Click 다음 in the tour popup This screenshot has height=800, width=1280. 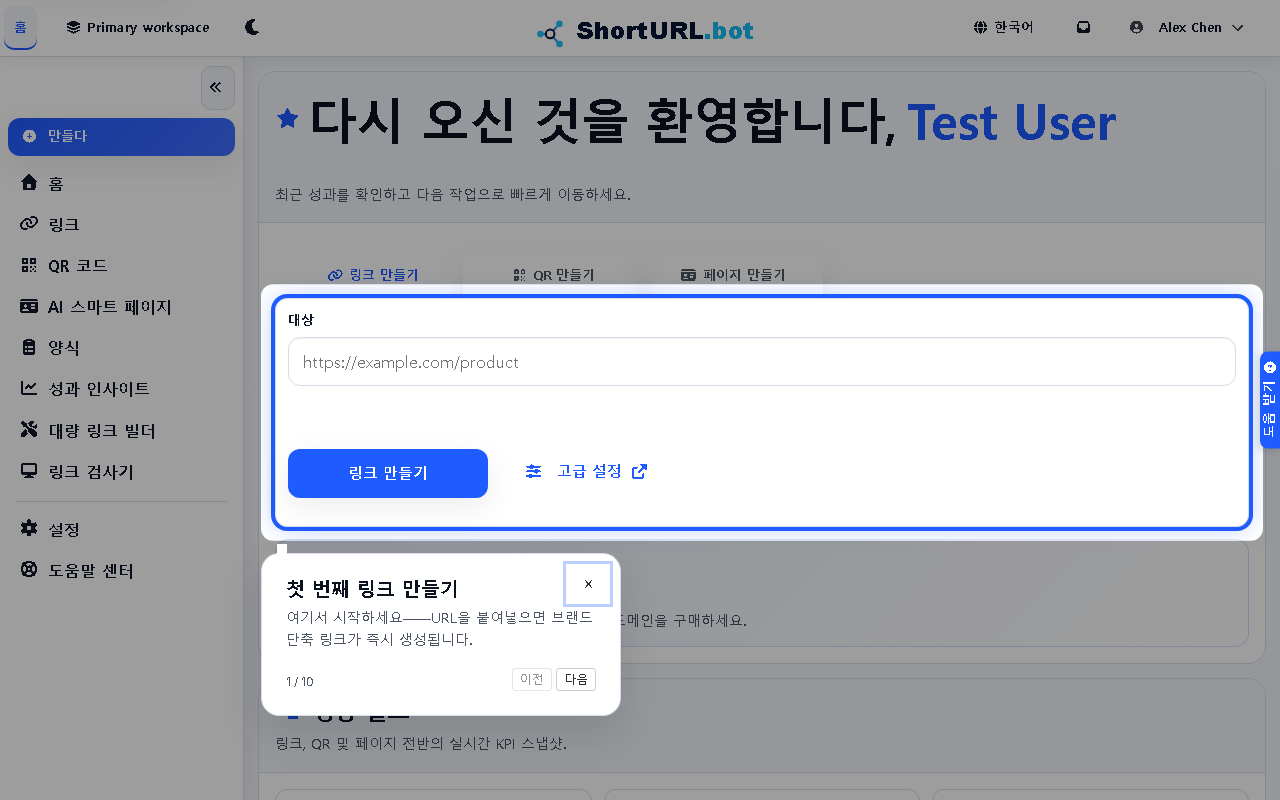(x=576, y=680)
